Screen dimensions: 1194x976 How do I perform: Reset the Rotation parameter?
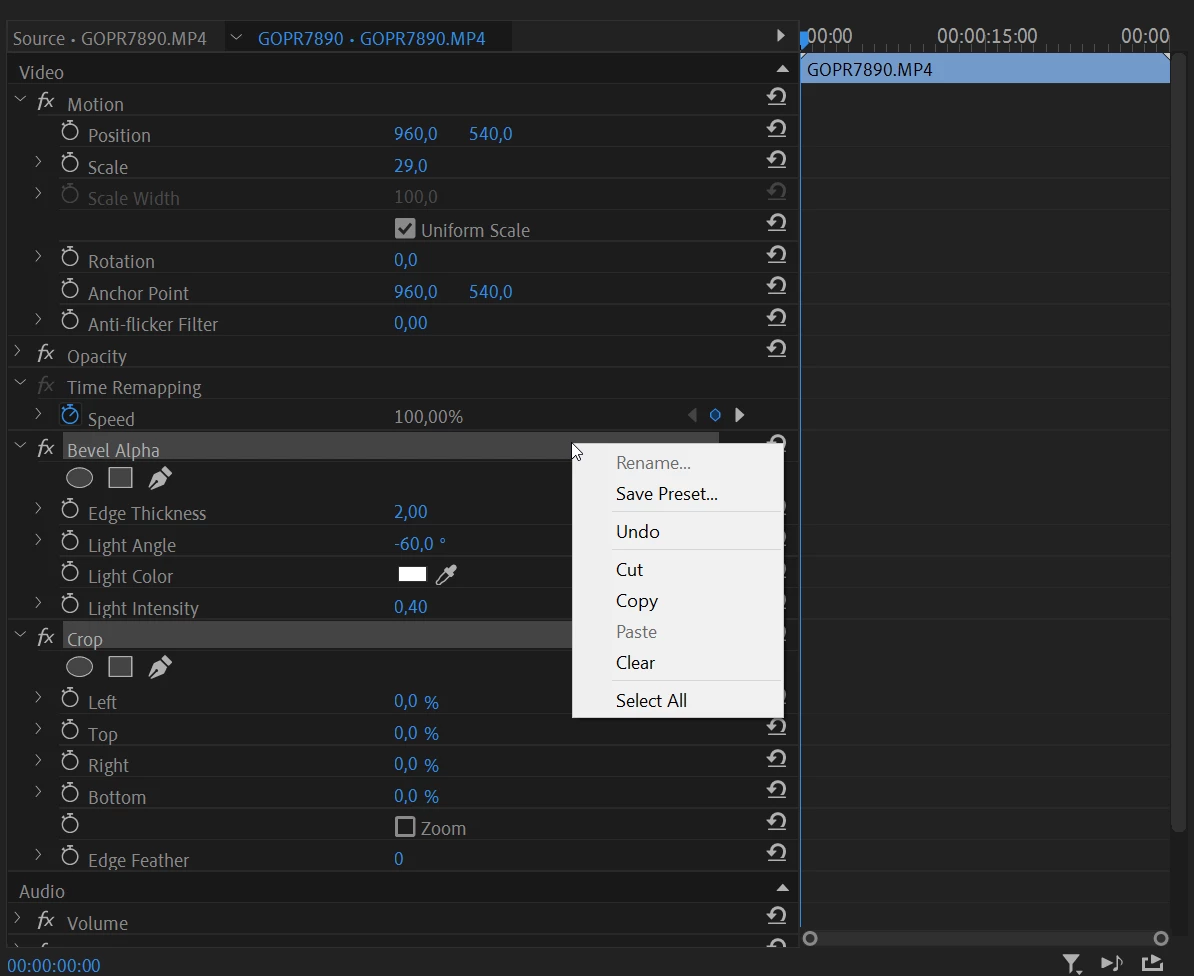pos(776,255)
